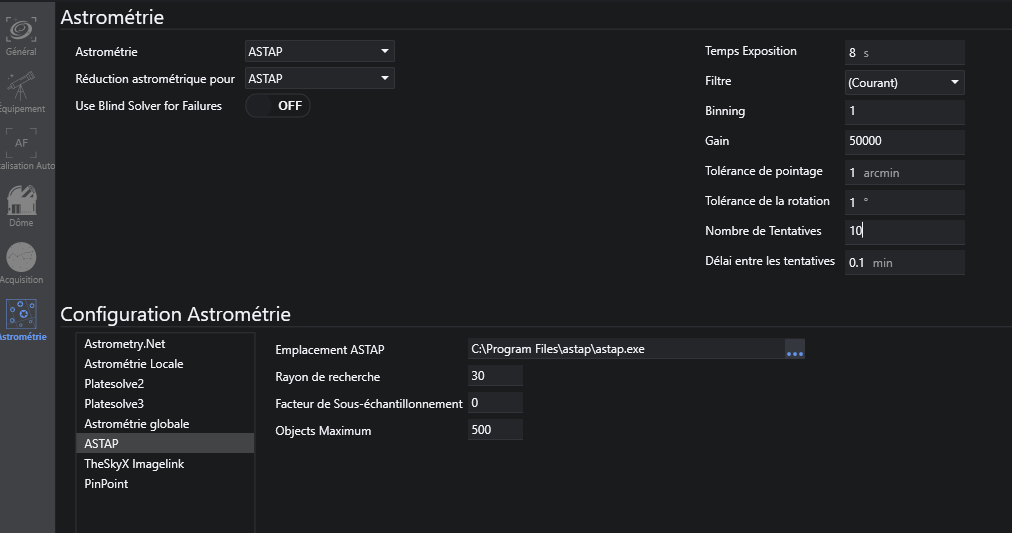Choose TheSkyX Imagelink in the solver list
Image resolution: width=1012 pixels, height=533 pixels.
pyautogui.click(x=134, y=464)
